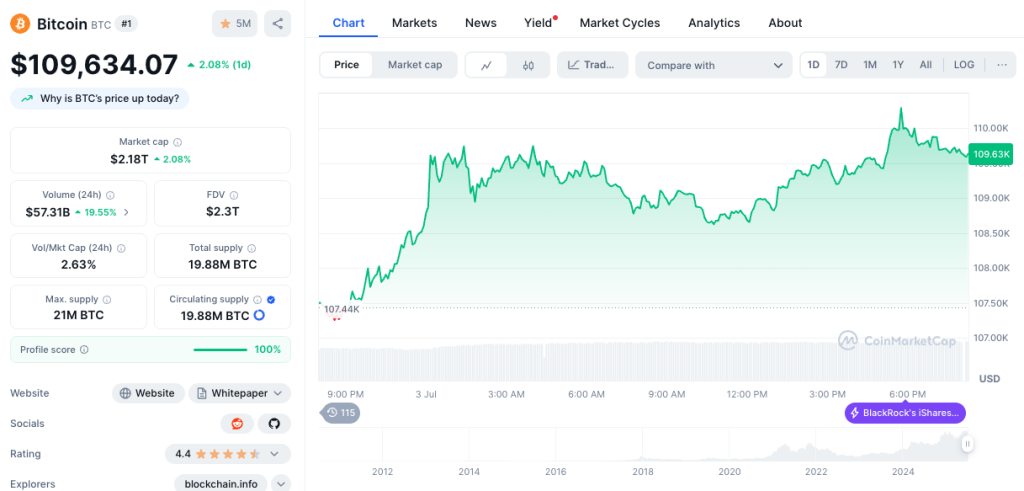Open the Yield tab
This screenshot has height=491, width=1024.
point(538,23)
